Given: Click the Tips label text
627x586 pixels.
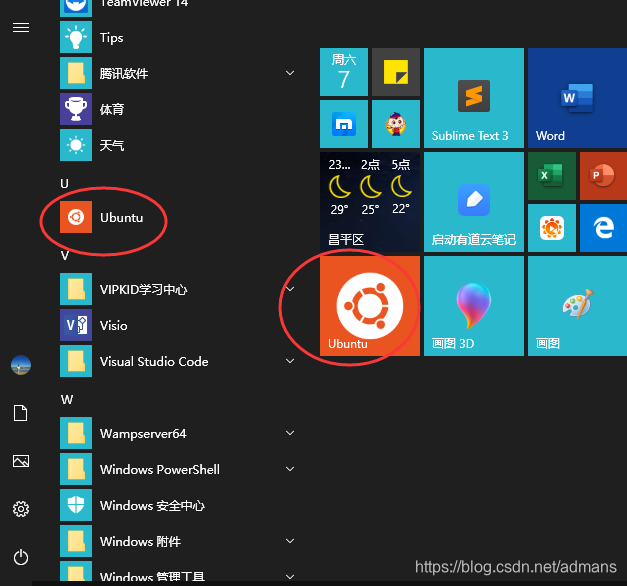Looking at the screenshot, I should [112, 38].
